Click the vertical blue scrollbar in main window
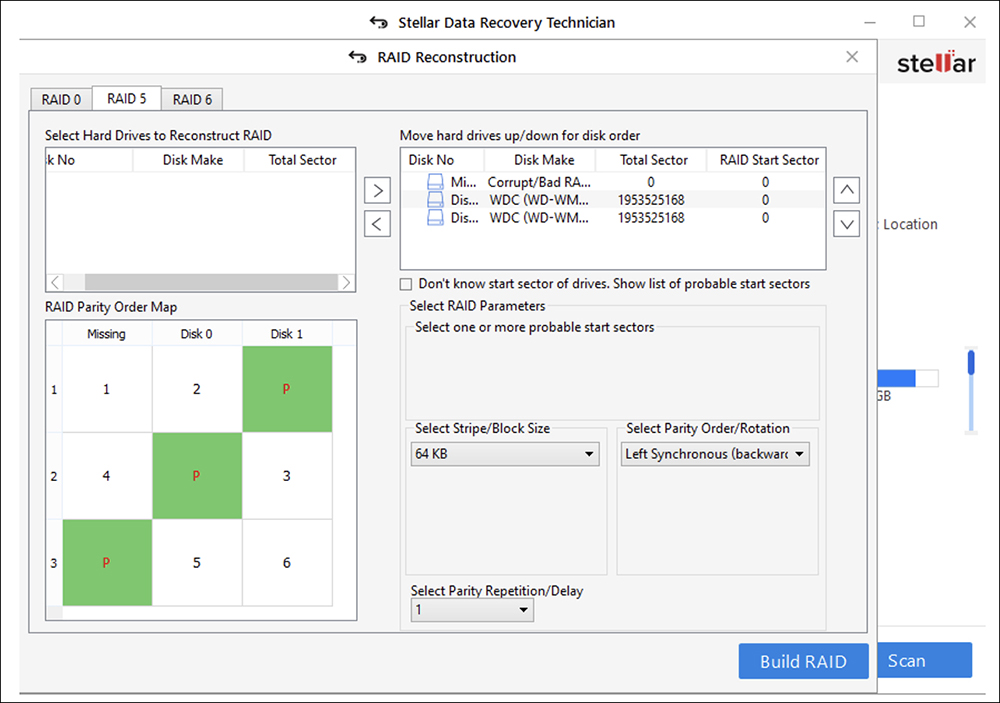 coord(971,362)
